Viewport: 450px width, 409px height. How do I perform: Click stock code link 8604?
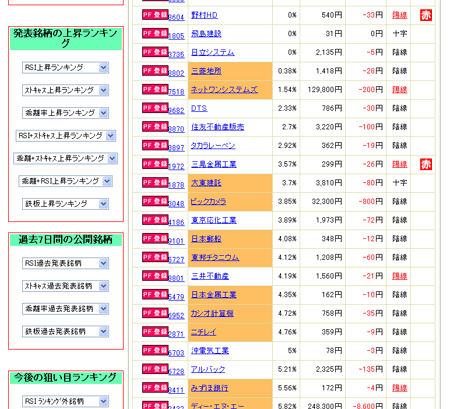[x=176, y=17]
